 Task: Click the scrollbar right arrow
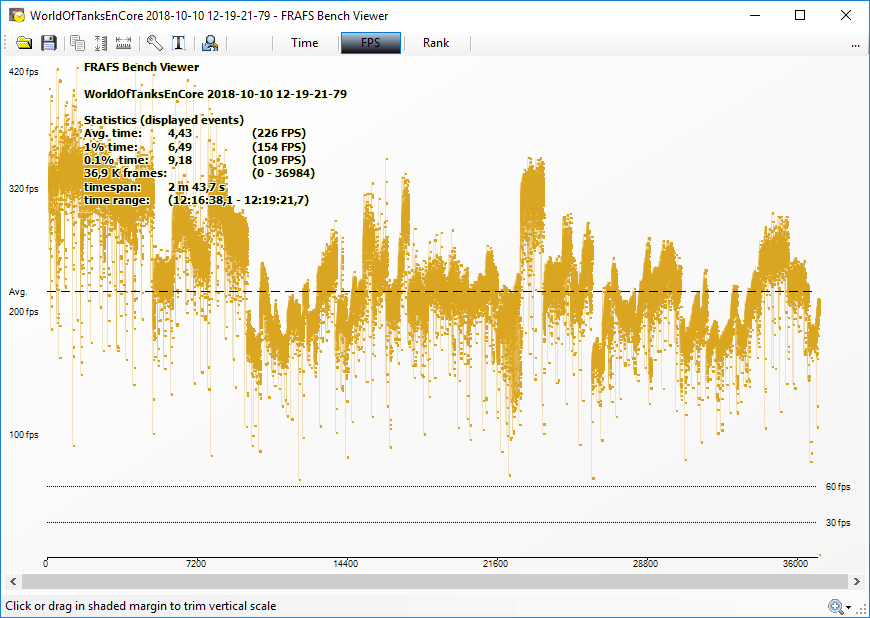pos(856,581)
